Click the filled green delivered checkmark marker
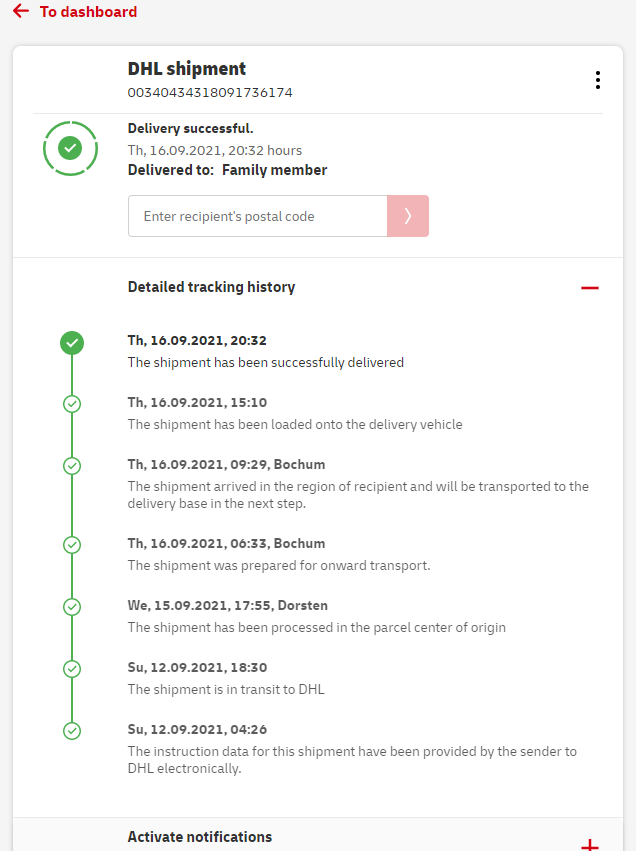 [72, 343]
